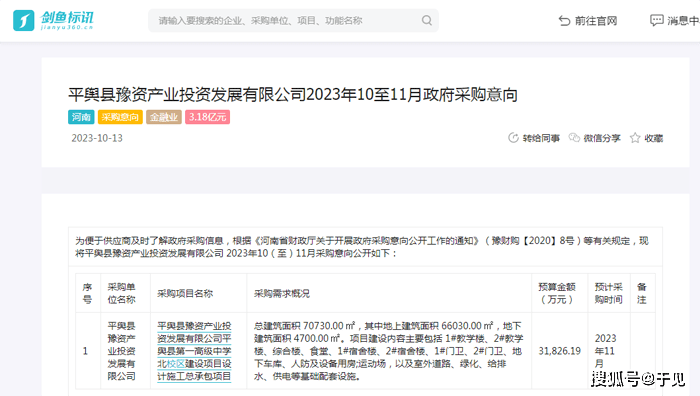The width and height of the screenshot is (700, 396).
Task: Open the 消息中心 link text
Action: click(683, 21)
